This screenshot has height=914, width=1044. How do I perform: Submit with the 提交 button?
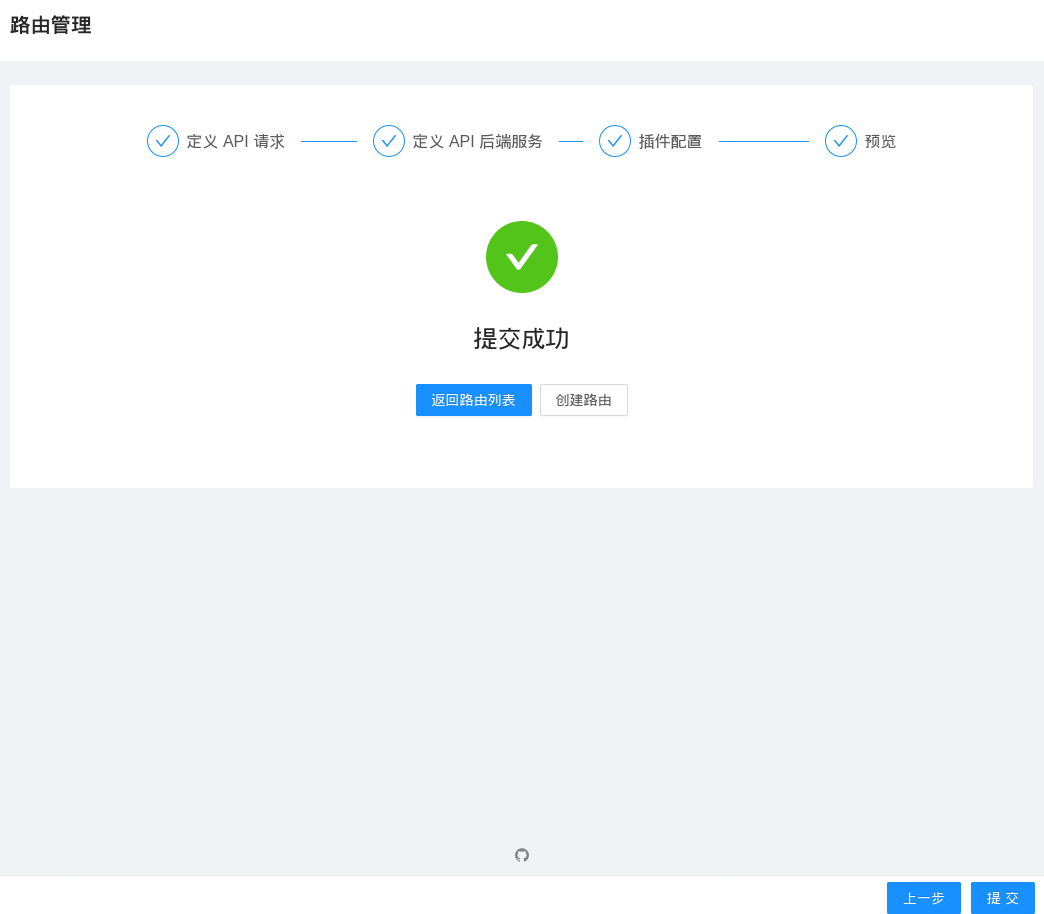(x=1003, y=898)
